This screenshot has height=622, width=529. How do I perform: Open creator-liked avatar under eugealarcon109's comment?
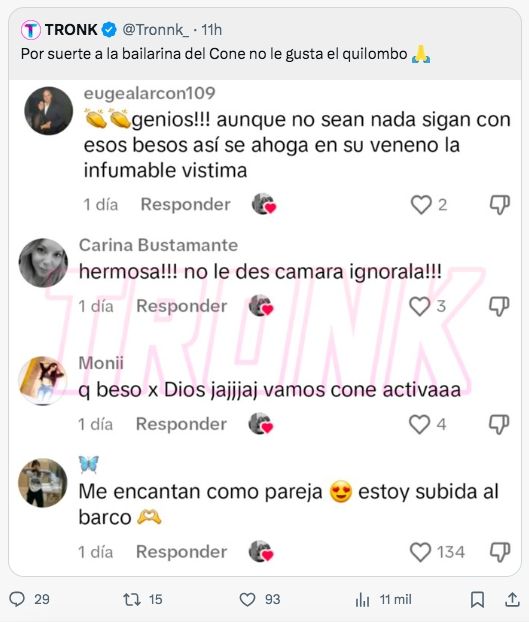[264, 204]
